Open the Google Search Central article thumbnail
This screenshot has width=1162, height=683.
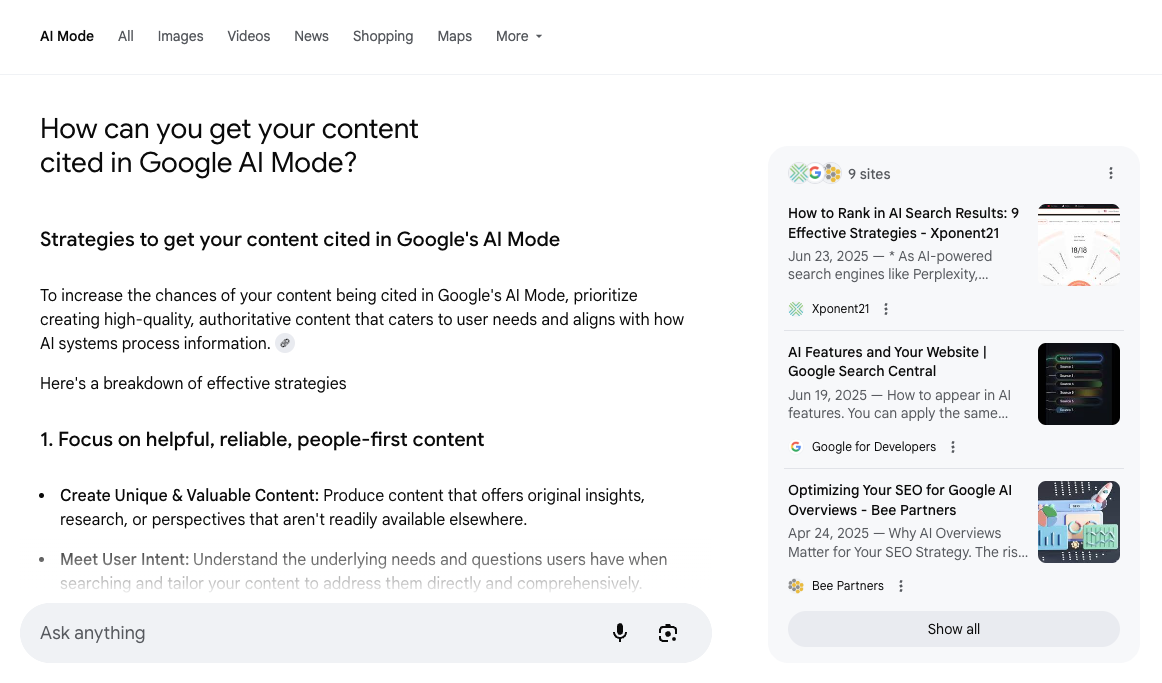coord(1079,384)
